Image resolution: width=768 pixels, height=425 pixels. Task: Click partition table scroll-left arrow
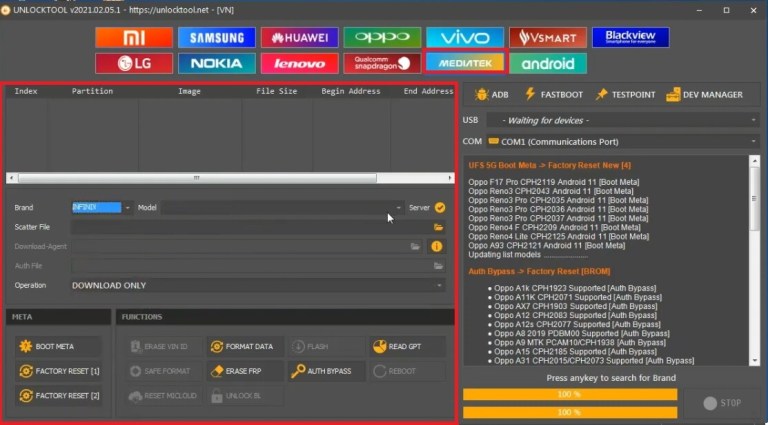tap(12, 178)
